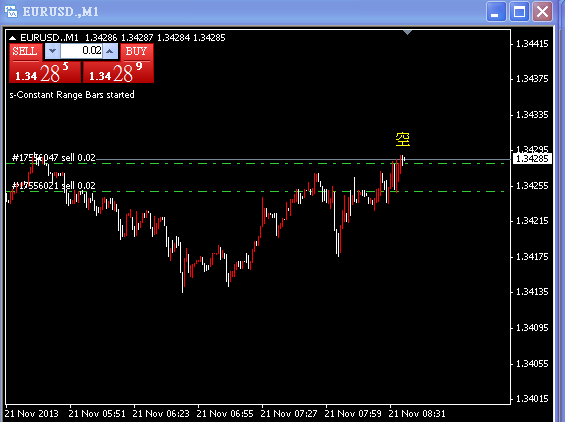Click the BUY button

pos(137,52)
